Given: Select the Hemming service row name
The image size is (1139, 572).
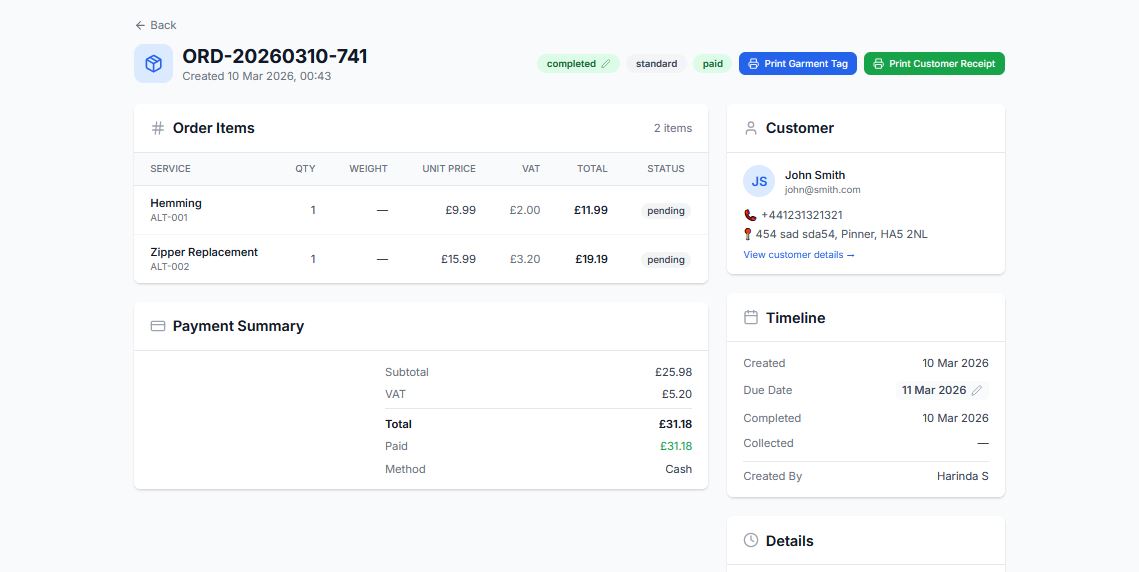Looking at the screenshot, I should coord(176,204).
